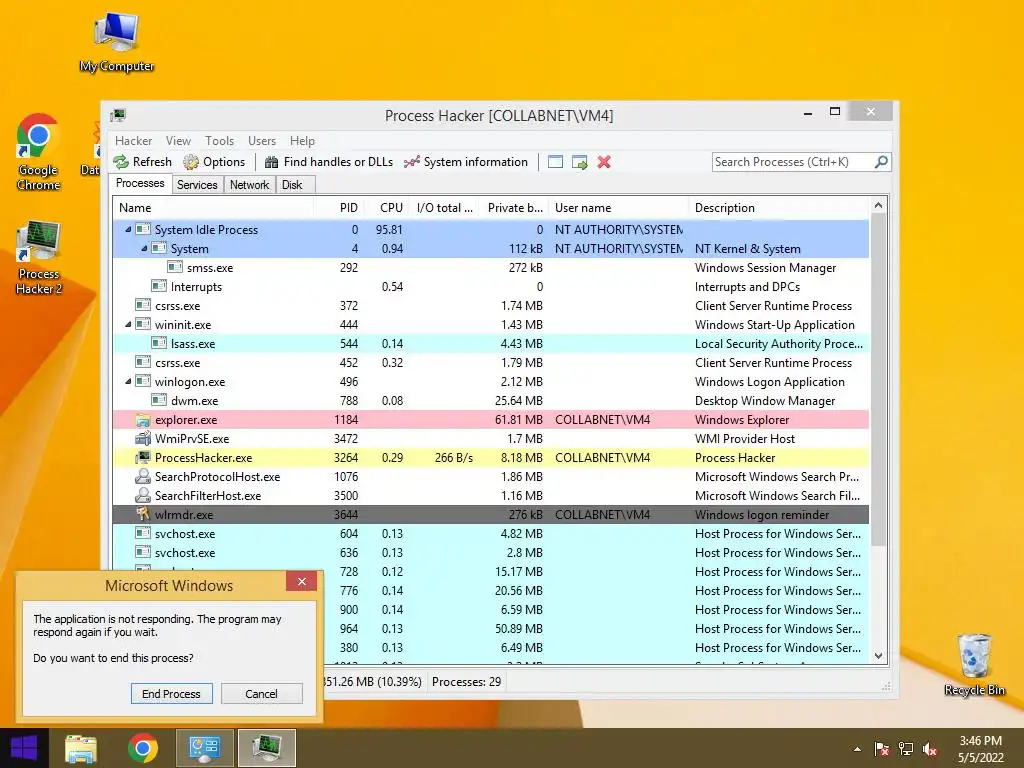
Task: Click the find window toolbar icon
Action: click(555, 162)
